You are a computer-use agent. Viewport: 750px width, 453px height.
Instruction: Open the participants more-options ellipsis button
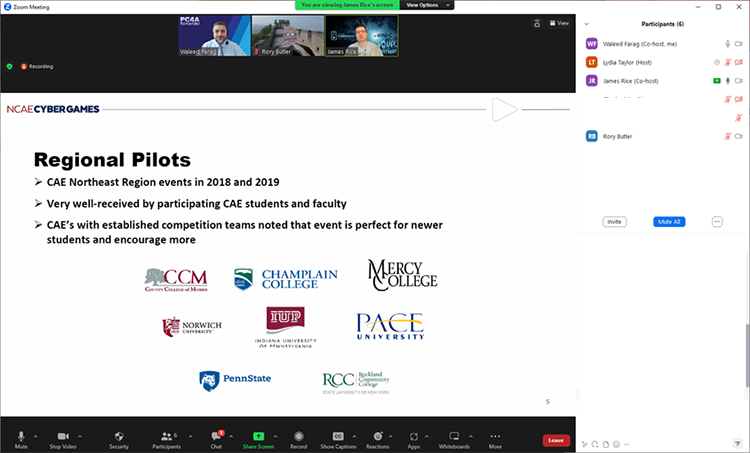pyautogui.click(x=717, y=222)
